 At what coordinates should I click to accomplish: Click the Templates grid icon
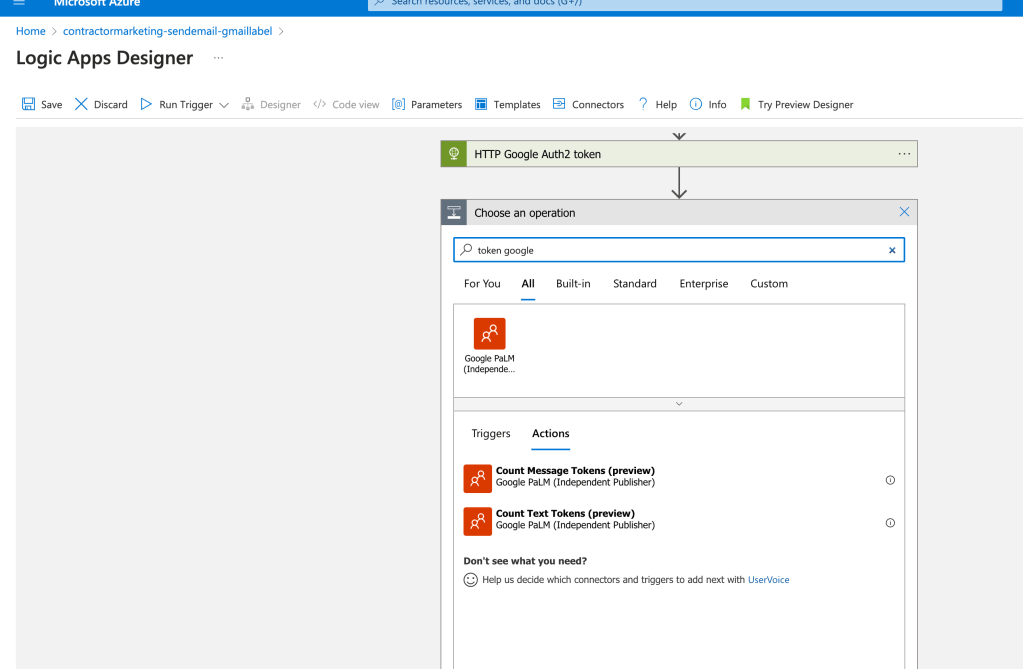(x=481, y=104)
